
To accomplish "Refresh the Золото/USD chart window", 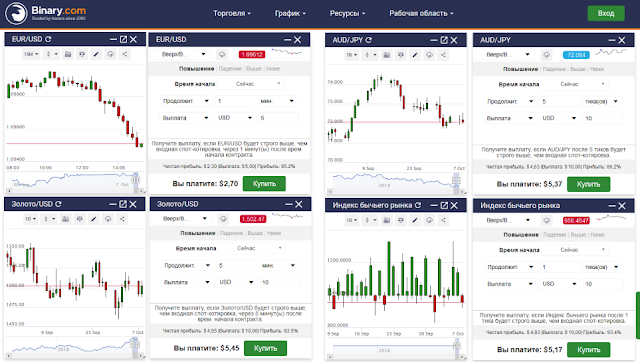I will (x=58, y=204).
